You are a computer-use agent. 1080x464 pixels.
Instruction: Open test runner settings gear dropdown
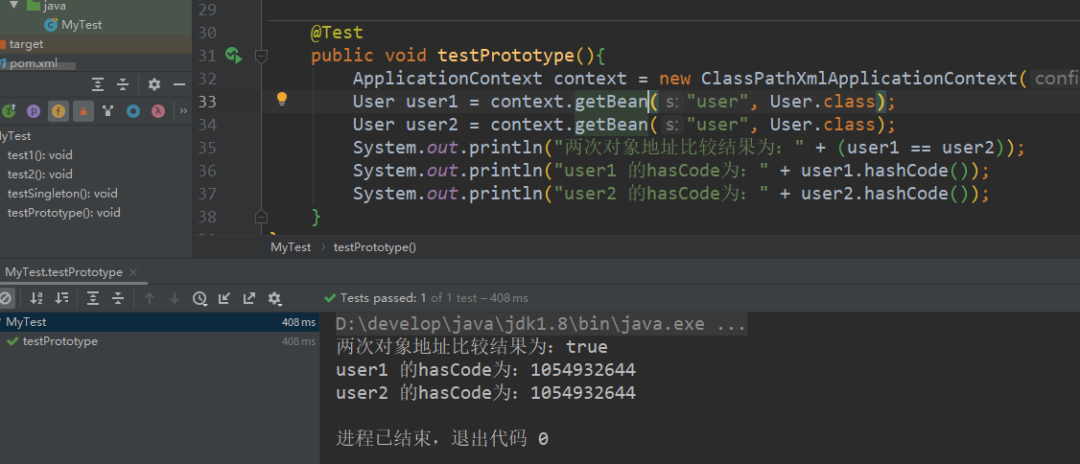coord(274,298)
